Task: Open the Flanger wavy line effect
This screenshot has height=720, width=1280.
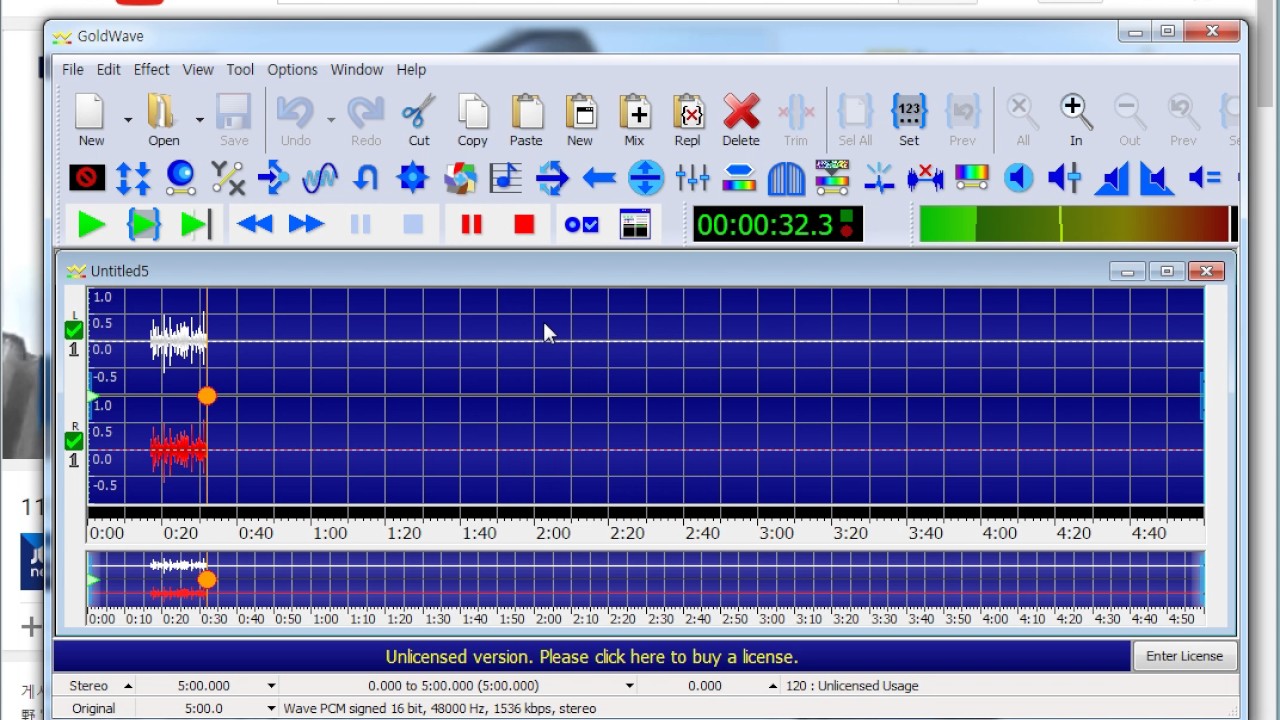Action: pyautogui.click(x=320, y=178)
